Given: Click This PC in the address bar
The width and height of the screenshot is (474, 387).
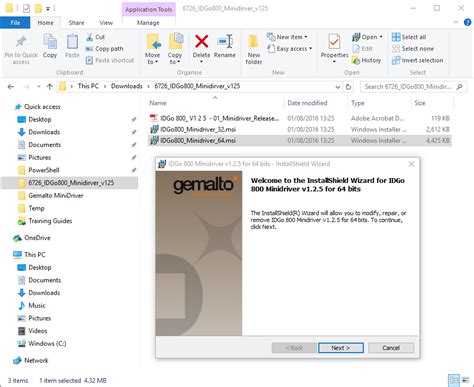Looking at the screenshot, I should coord(88,86).
